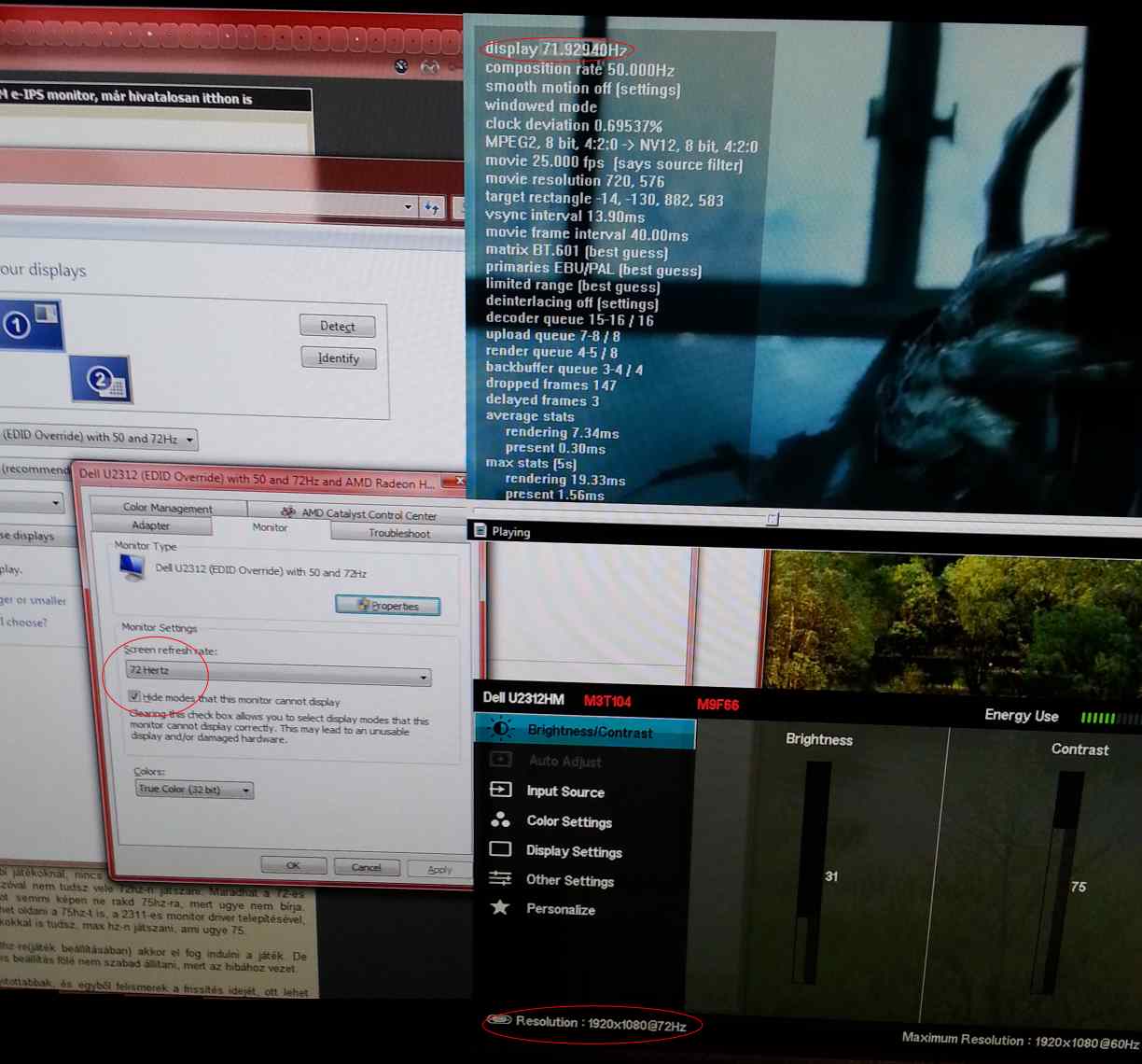
Task: Click 'composition rate 50.000Hz' stats line
Action: [579, 69]
